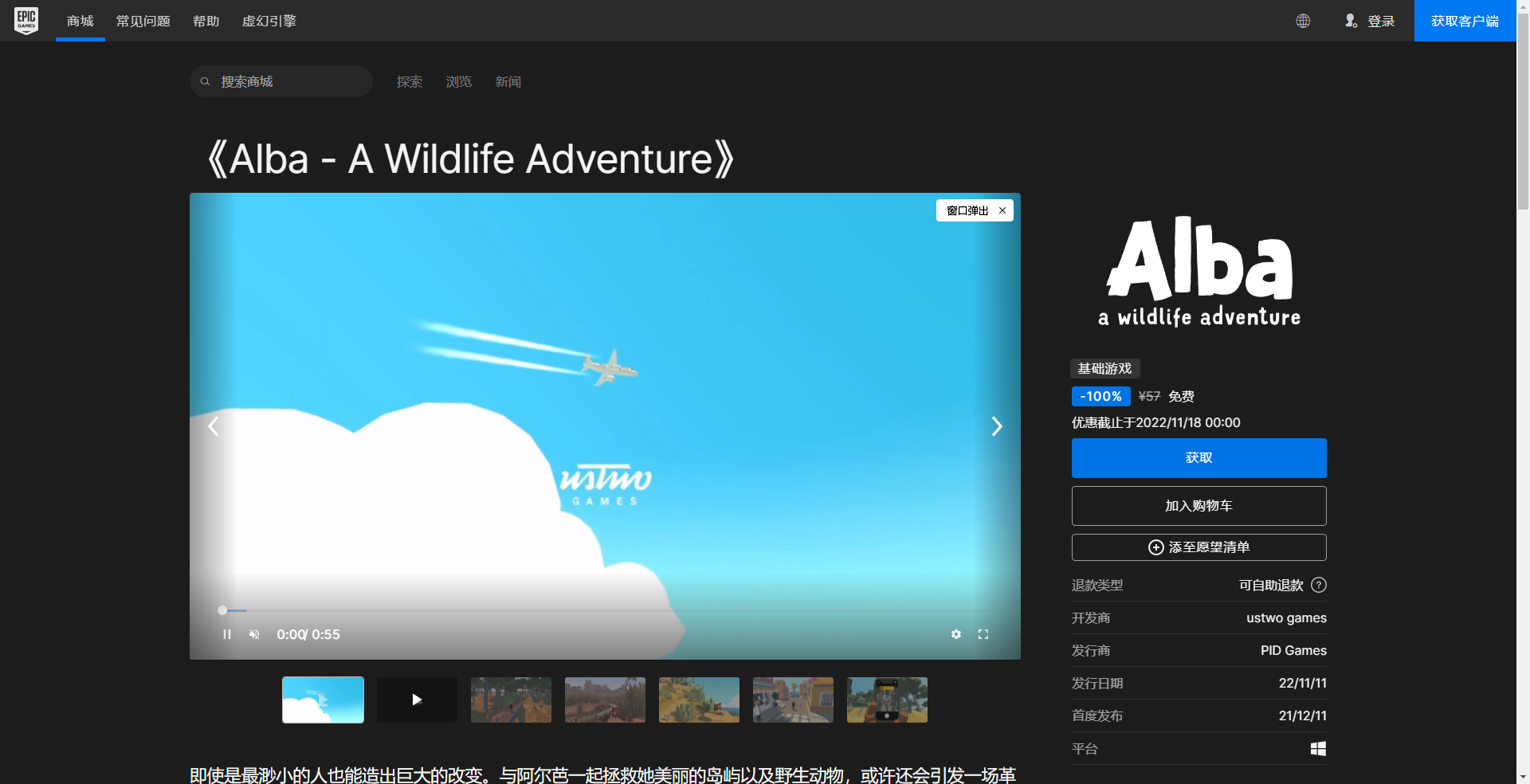Open the 虚幻引擎 menu item
The width and height of the screenshot is (1530, 784).
coord(269,21)
